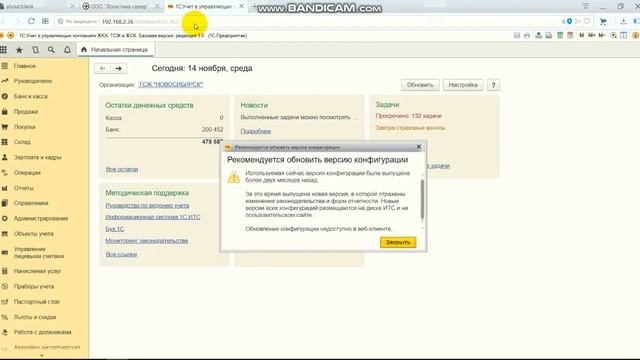Click the heart bookmark icon in address bar
The width and height of the screenshot is (640, 360).
[x=587, y=21]
